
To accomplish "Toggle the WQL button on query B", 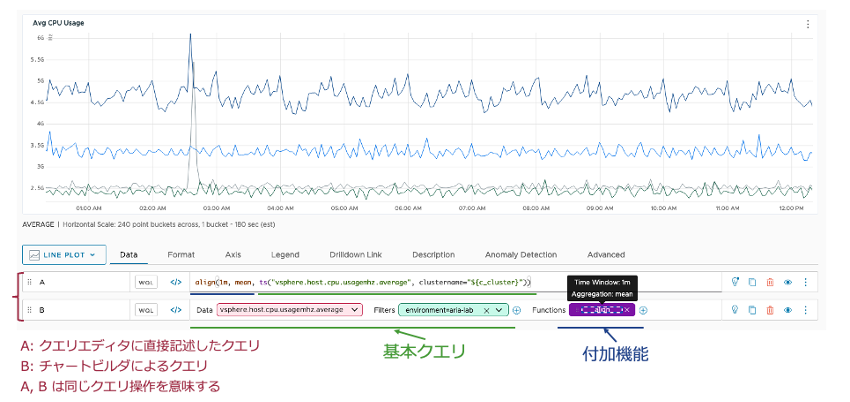I will (x=145, y=310).
